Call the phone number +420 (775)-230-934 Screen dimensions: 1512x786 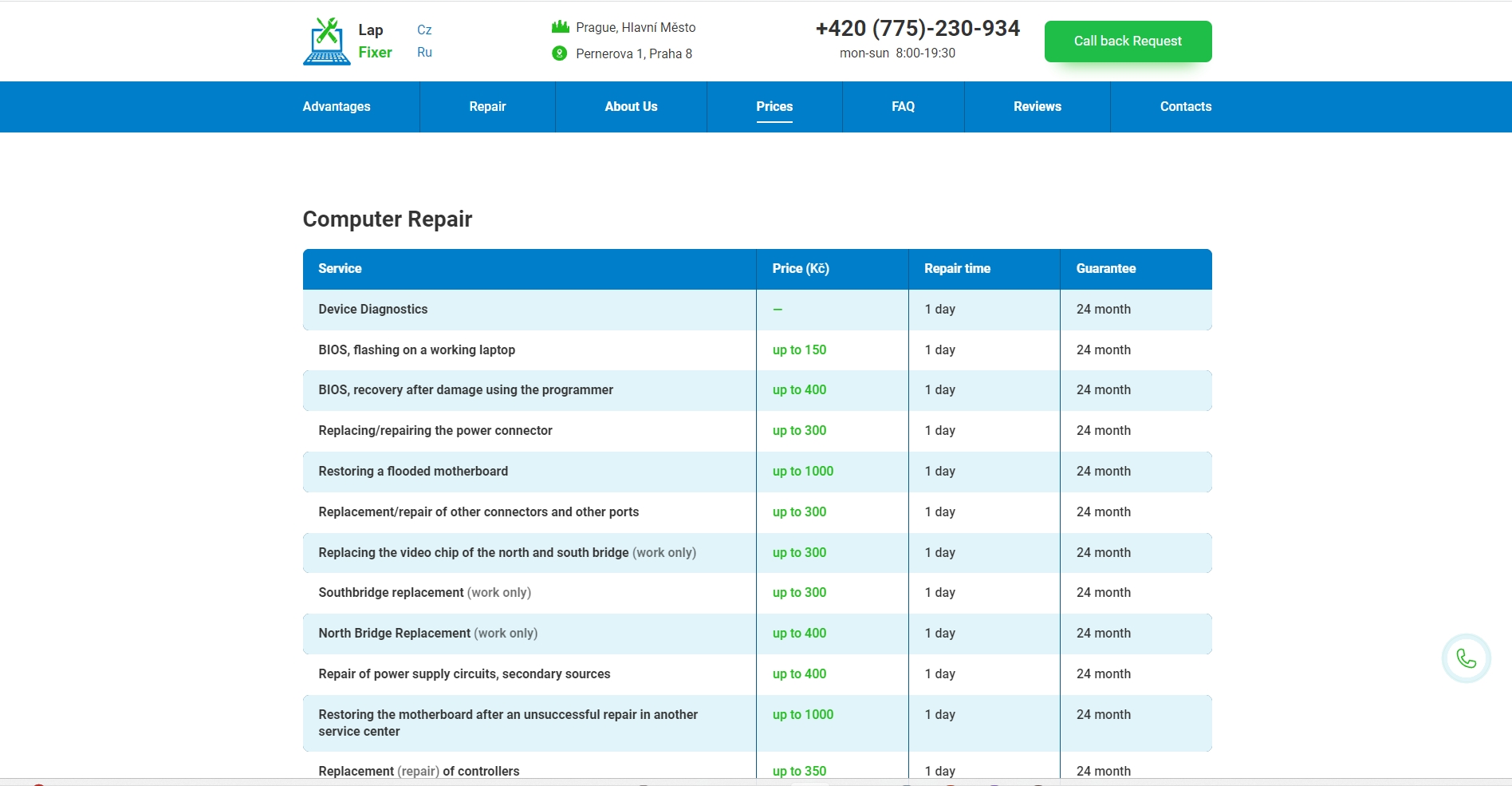pos(917,29)
